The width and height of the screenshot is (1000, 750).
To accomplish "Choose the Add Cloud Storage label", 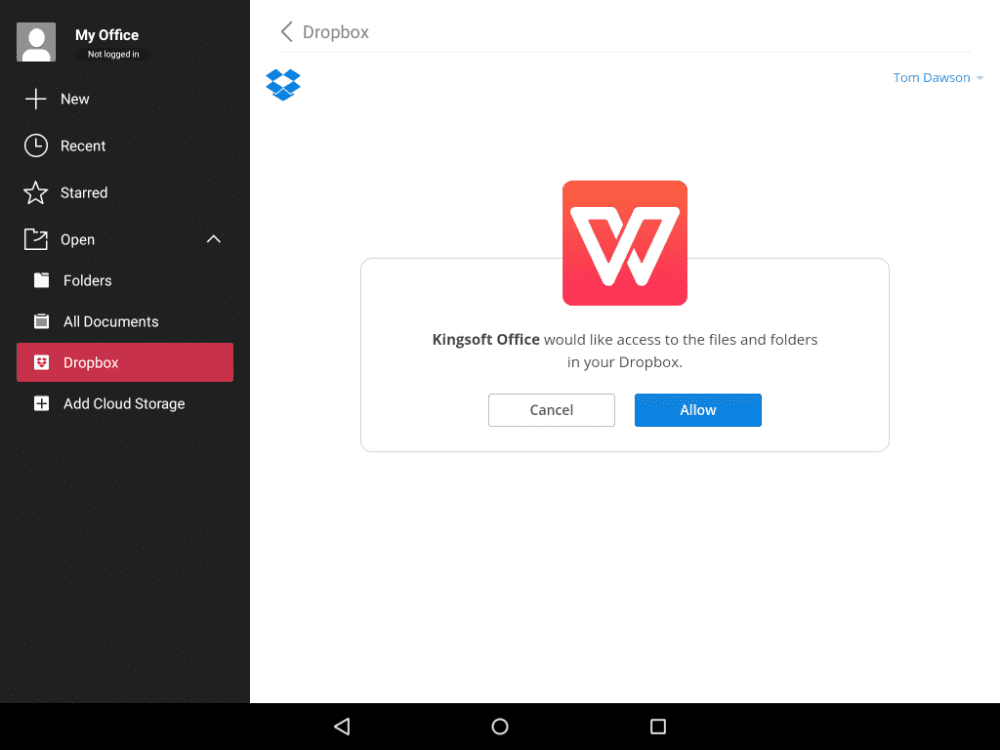I will [124, 404].
